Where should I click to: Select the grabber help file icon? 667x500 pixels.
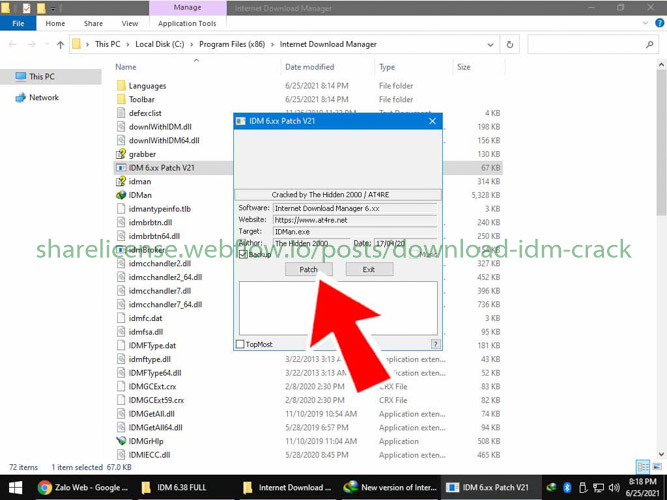[x=121, y=154]
